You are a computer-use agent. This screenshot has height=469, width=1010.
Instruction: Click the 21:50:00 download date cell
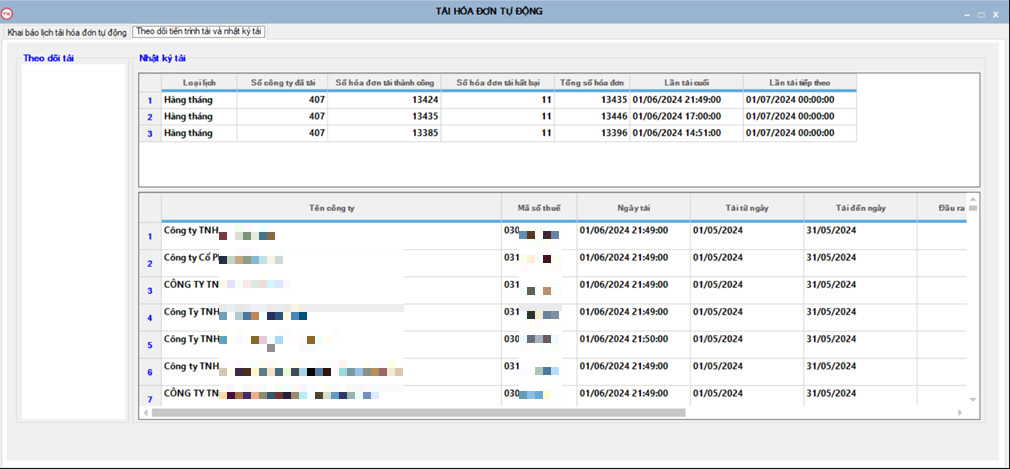[x=632, y=339]
